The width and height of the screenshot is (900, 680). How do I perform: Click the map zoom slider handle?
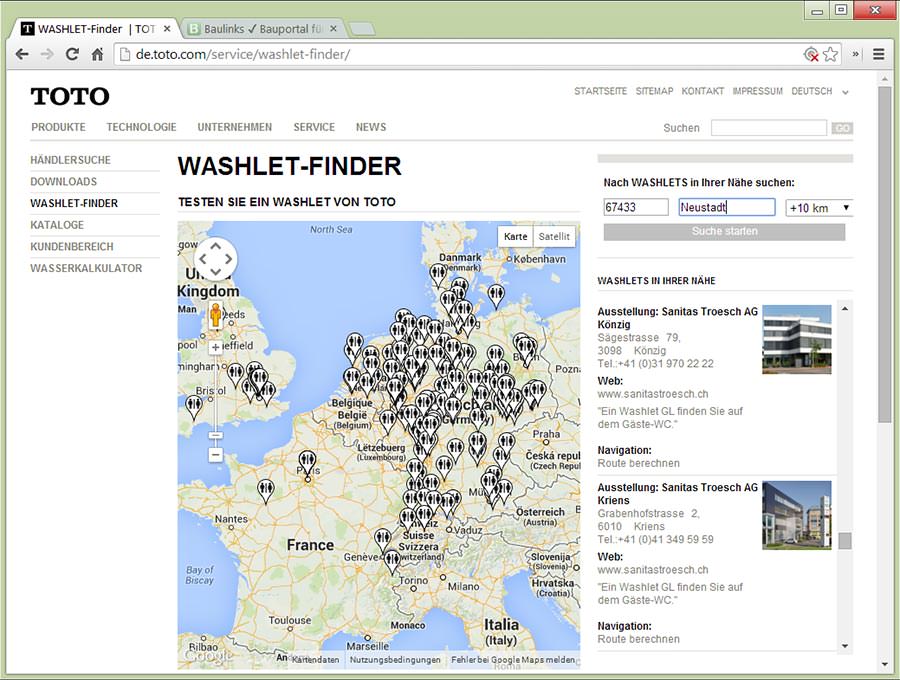pos(215,436)
